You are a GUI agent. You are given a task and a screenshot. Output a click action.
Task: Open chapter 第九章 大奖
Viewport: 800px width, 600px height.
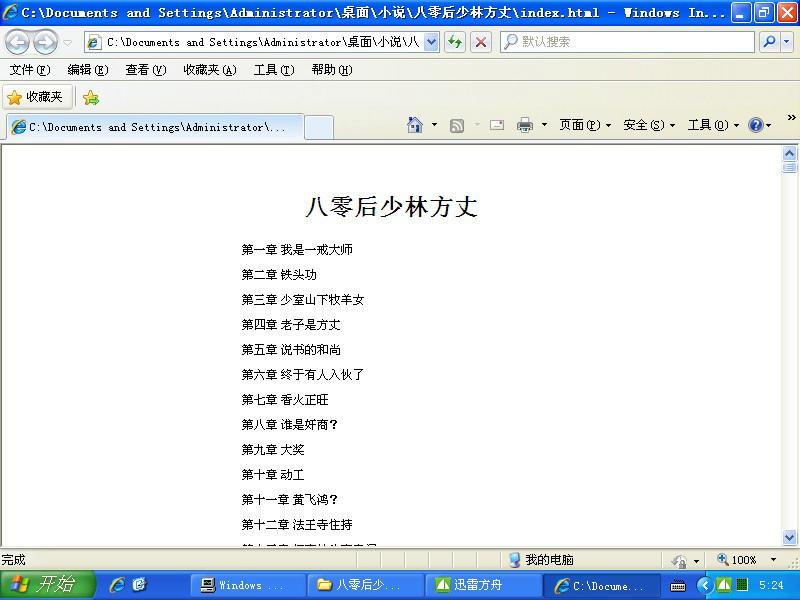272,449
